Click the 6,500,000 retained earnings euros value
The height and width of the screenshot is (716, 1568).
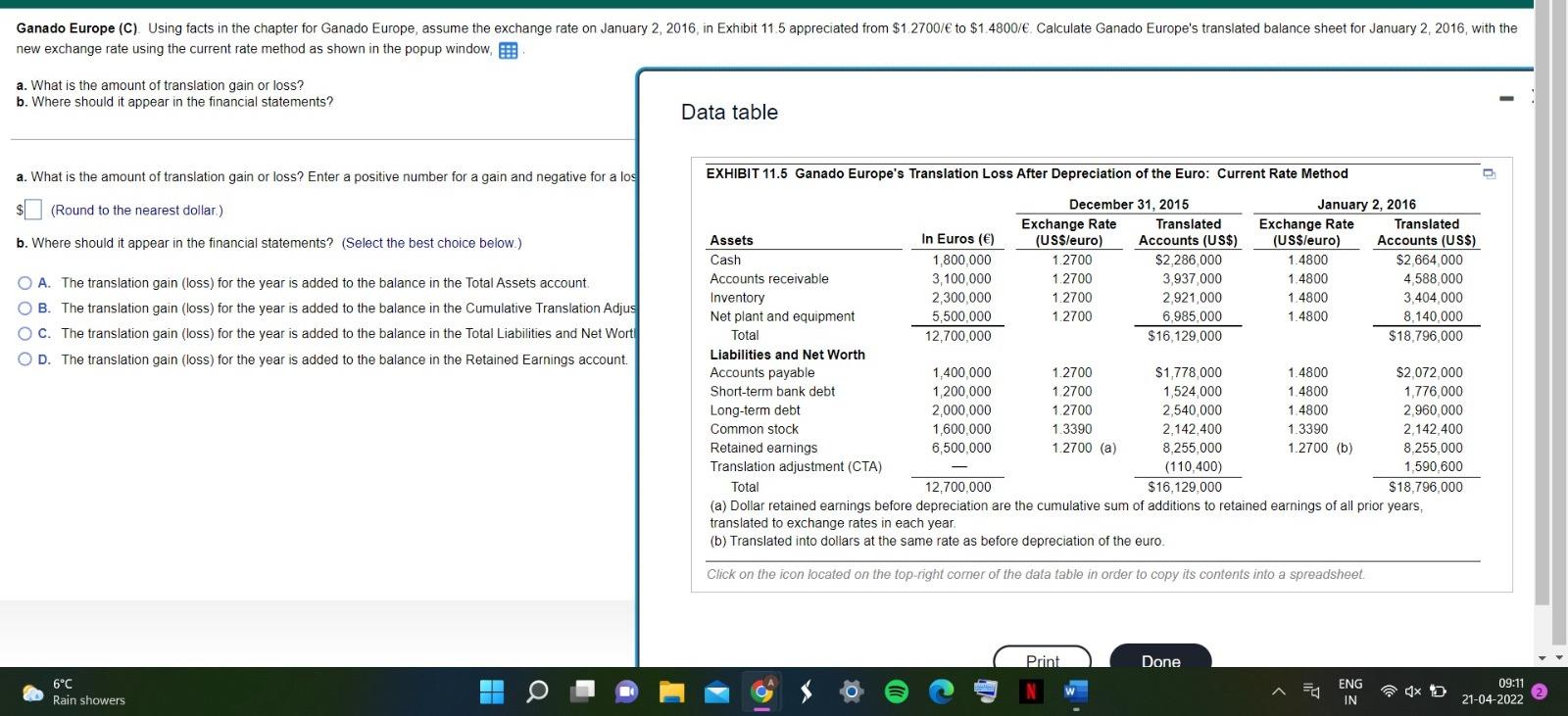pos(961,448)
